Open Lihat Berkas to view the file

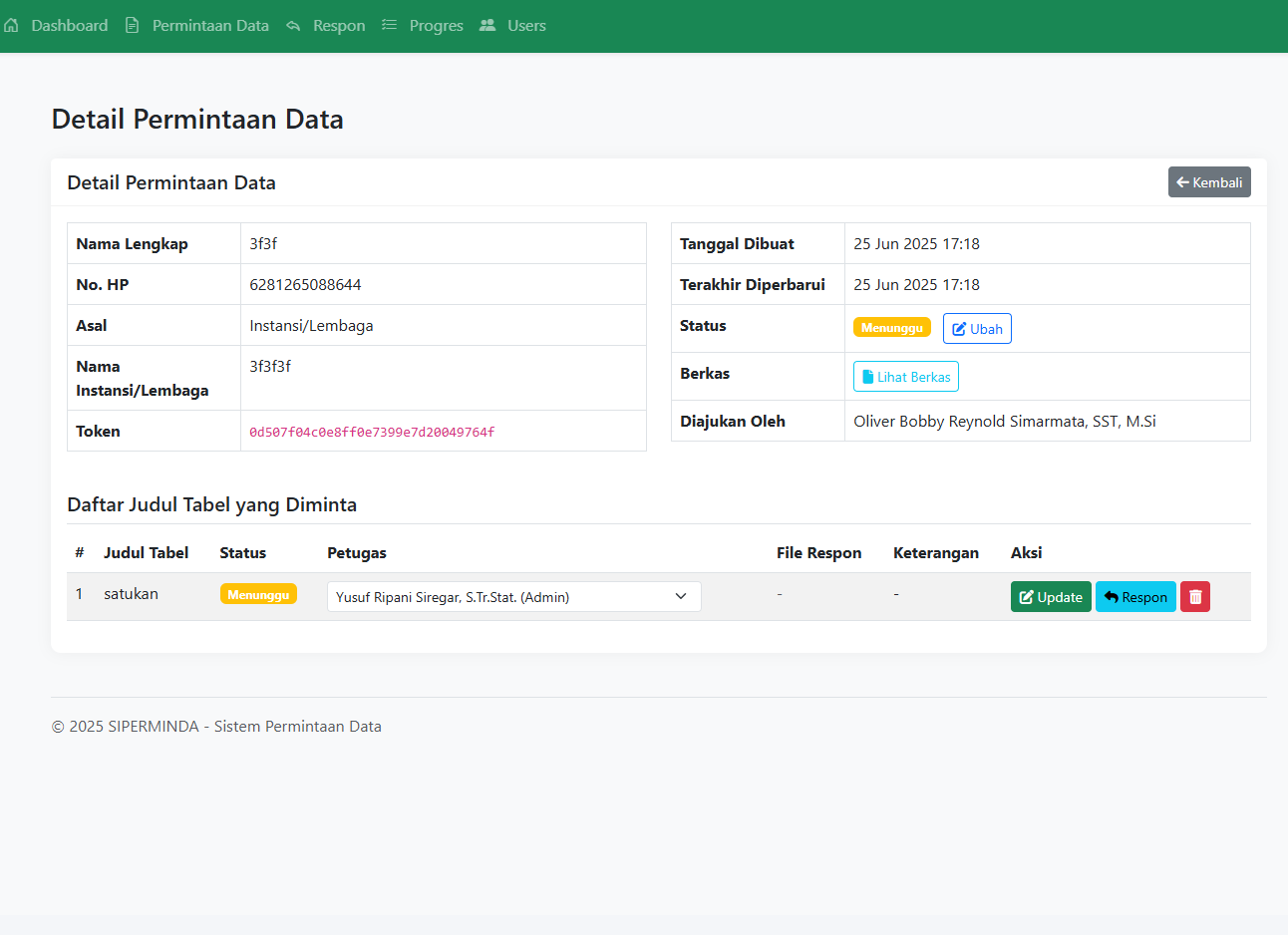point(906,377)
